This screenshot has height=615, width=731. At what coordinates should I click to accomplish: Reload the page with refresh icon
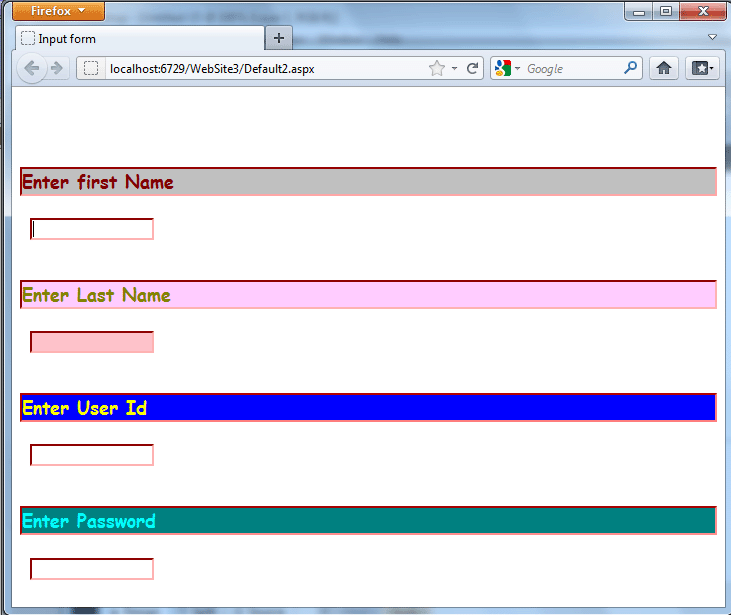point(472,69)
